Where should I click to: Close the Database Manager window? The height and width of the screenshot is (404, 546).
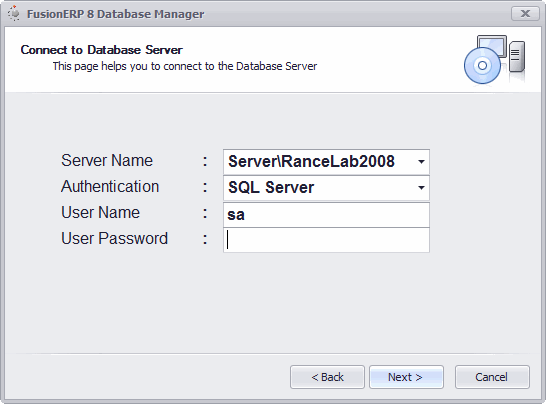click(x=525, y=14)
